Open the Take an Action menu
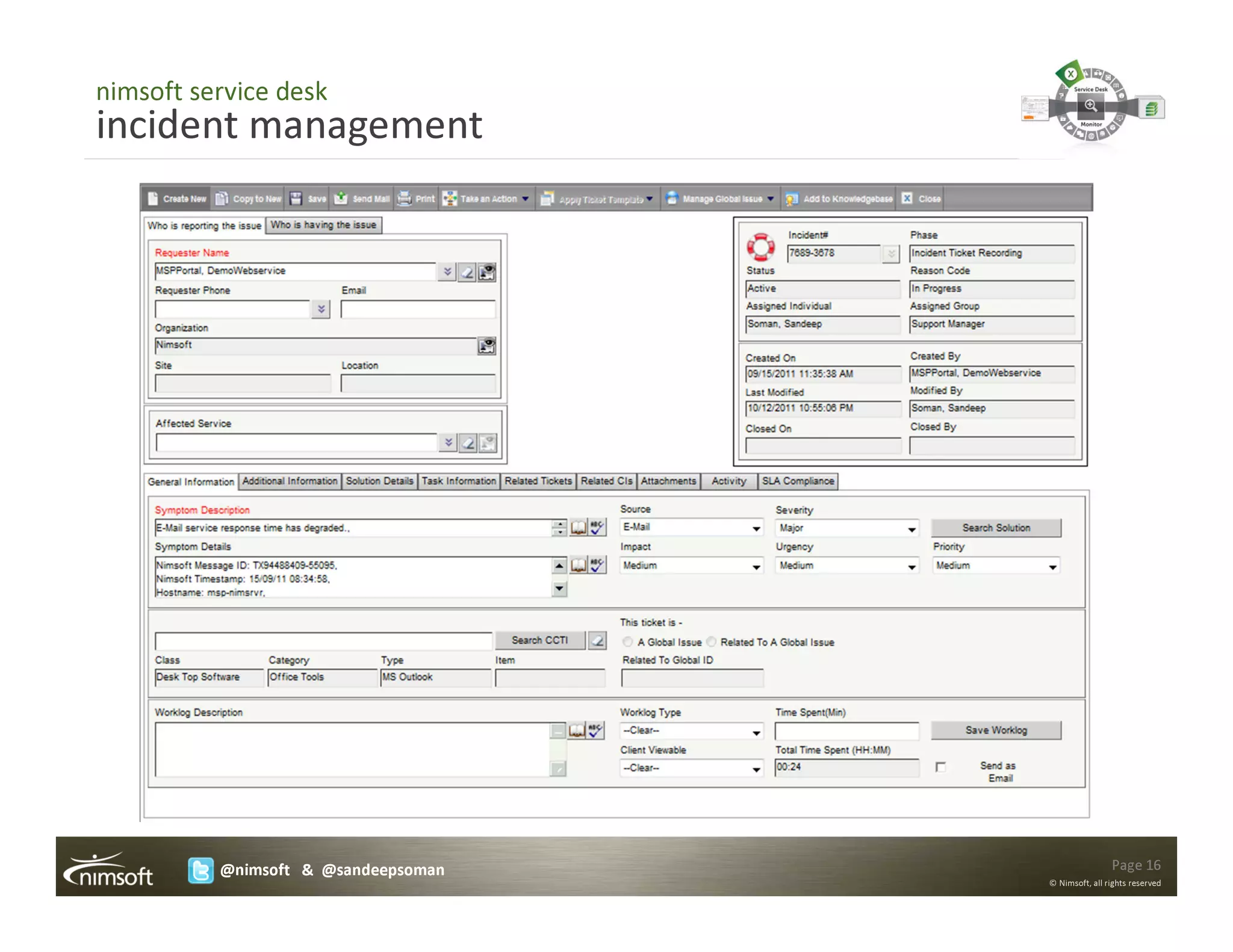This screenshot has height=952, width=1233. (486, 199)
